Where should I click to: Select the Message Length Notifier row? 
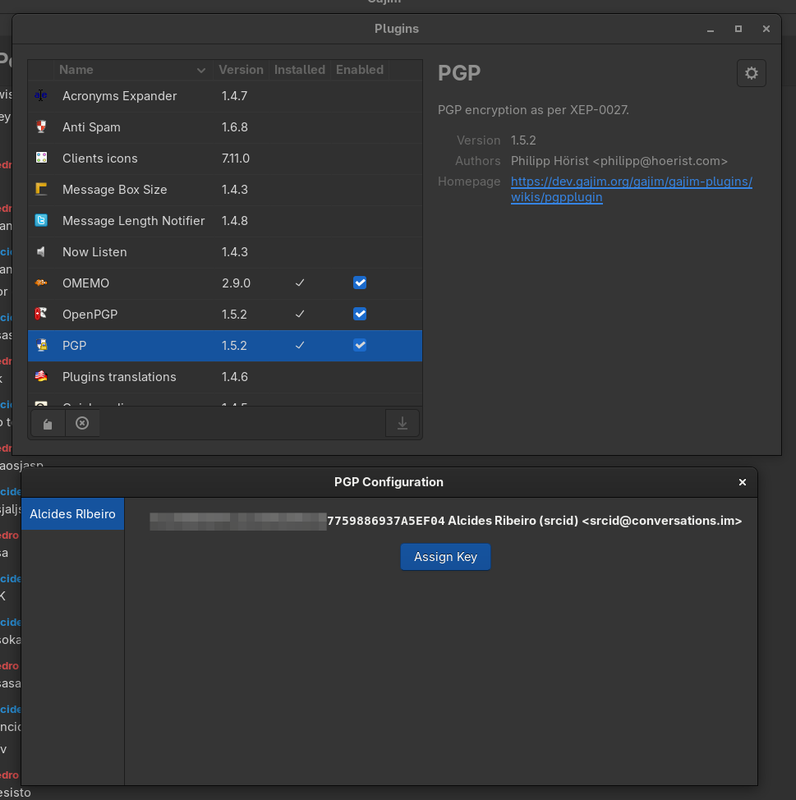[x=225, y=220]
